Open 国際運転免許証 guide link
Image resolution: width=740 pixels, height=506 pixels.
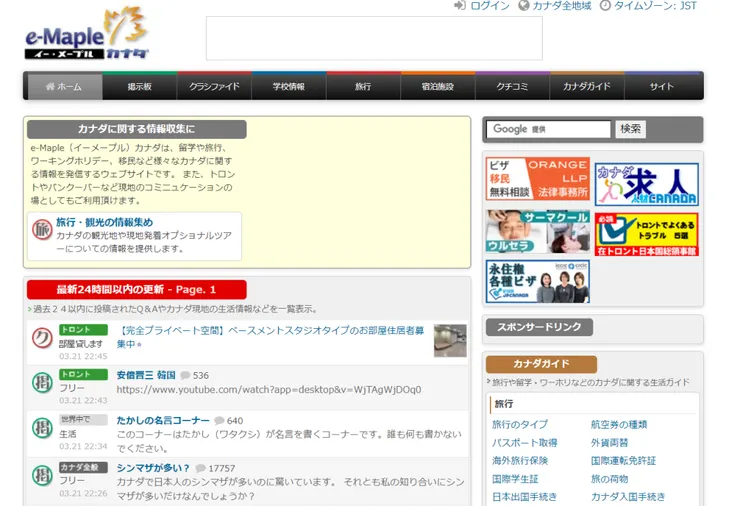623,461
